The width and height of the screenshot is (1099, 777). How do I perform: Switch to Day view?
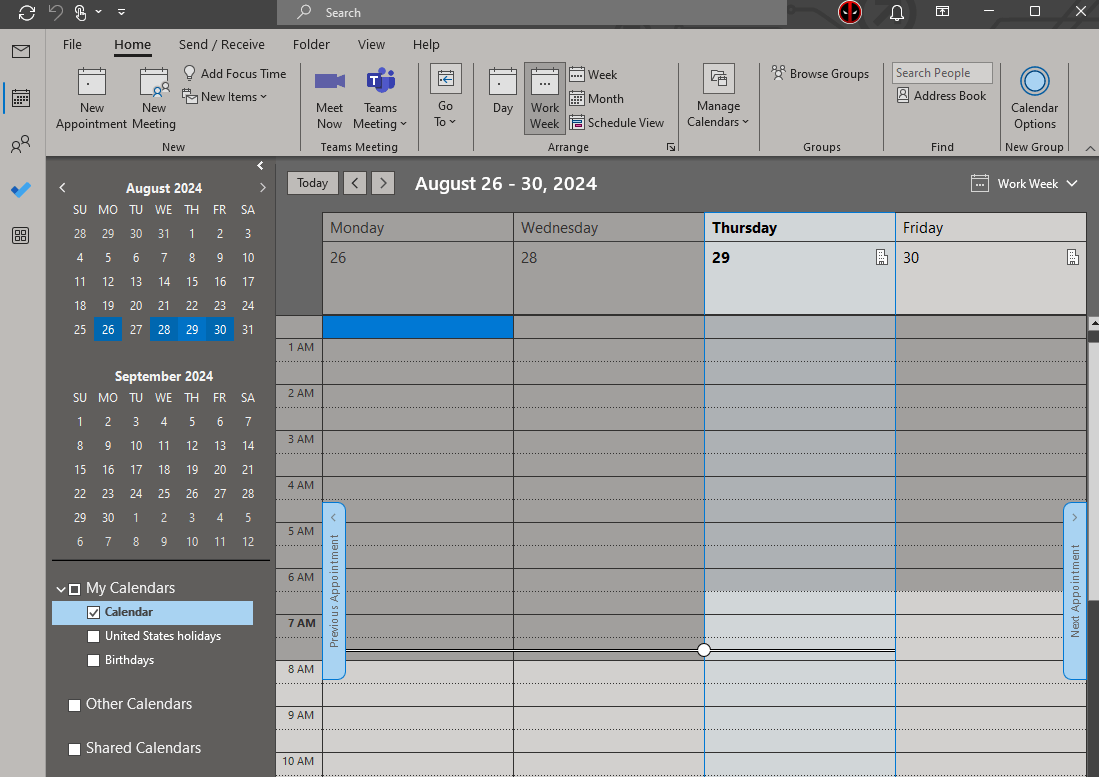tap(502, 95)
